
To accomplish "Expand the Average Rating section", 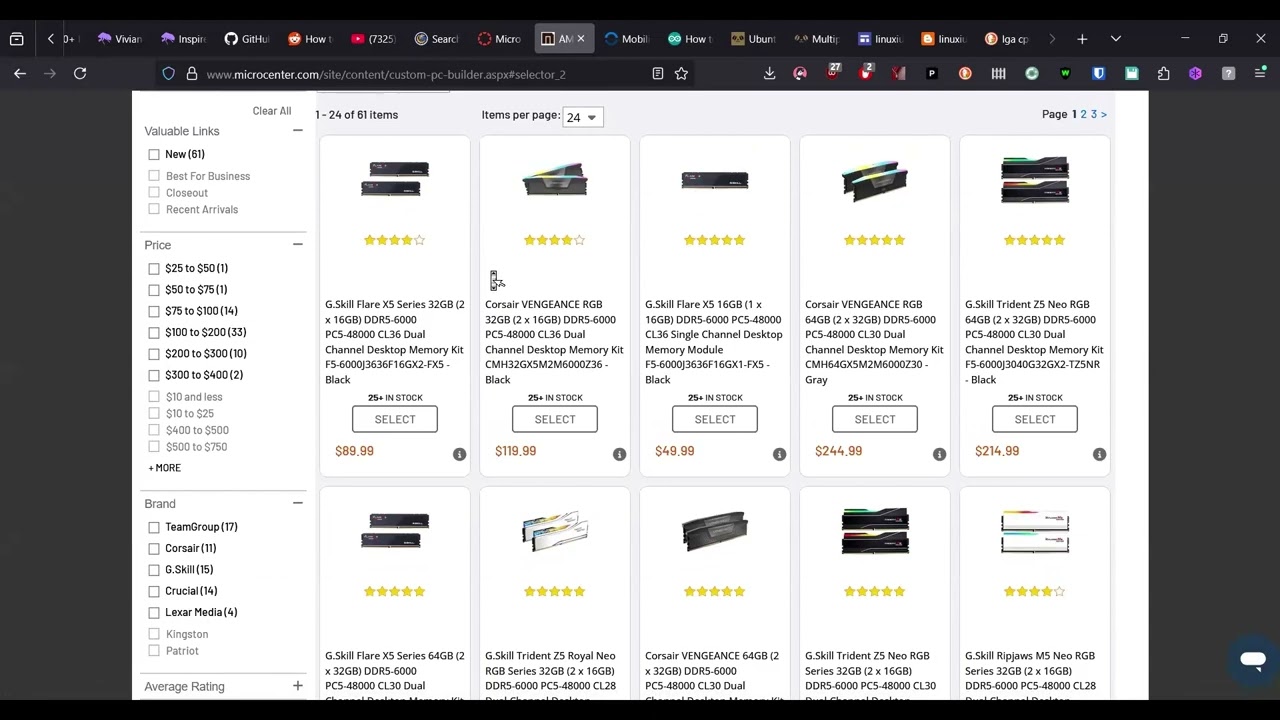I will pos(297,686).
